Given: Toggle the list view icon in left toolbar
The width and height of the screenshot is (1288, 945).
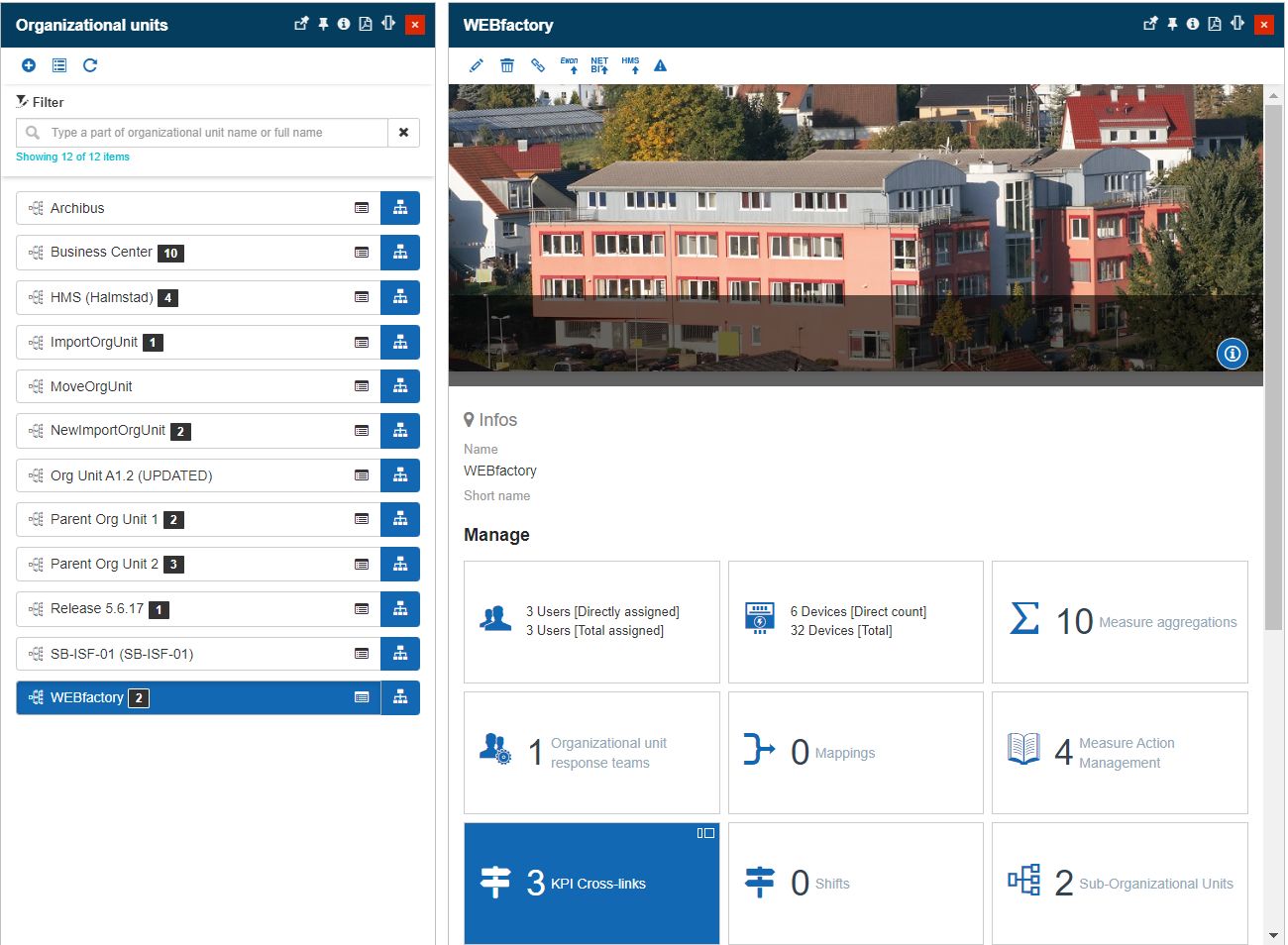Looking at the screenshot, I should click(x=59, y=65).
